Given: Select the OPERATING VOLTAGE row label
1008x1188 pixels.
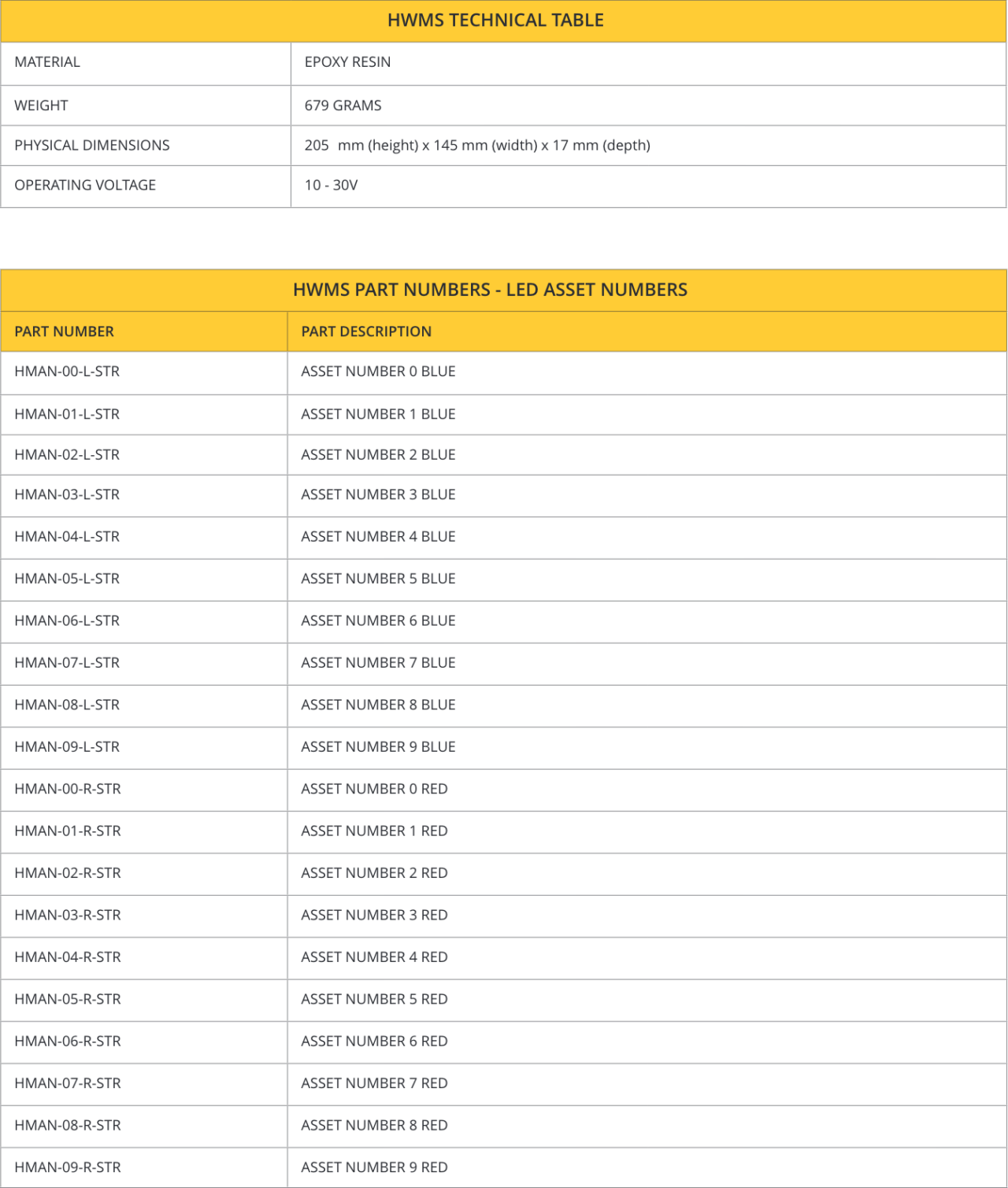Looking at the screenshot, I should click(x=85, y=186).
